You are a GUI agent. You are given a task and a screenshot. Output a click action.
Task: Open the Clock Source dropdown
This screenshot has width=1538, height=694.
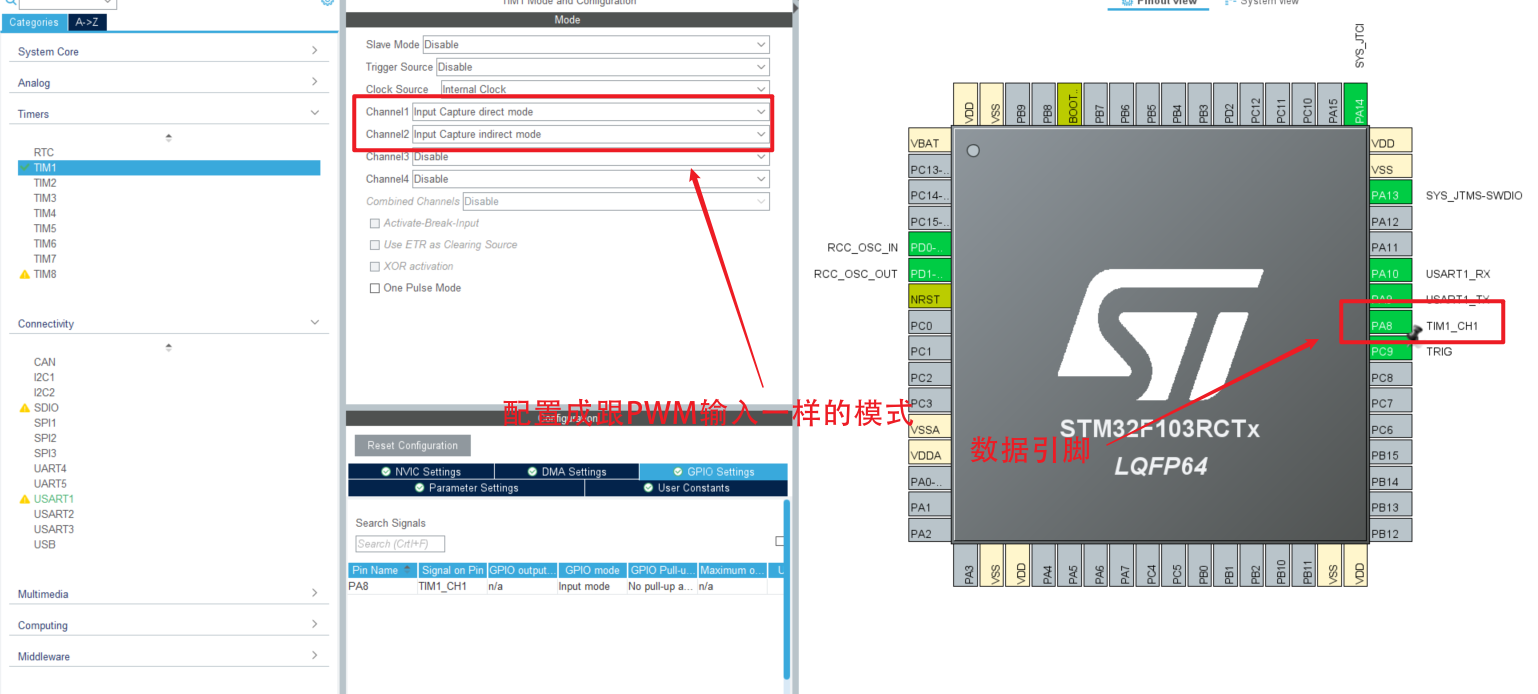tap(605, 89)
